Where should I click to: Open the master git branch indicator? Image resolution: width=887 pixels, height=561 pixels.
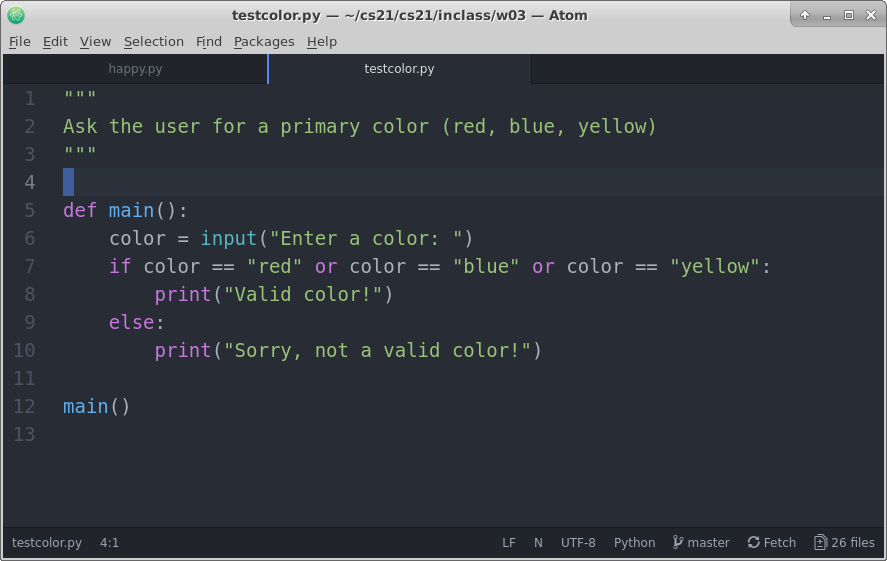pos(701,542)
